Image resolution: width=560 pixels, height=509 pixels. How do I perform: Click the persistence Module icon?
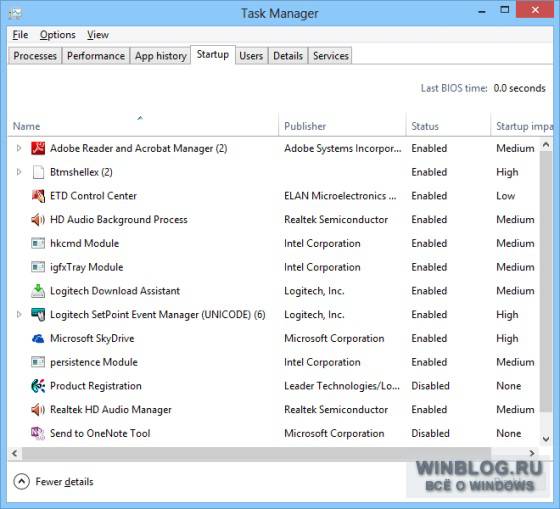38,362
